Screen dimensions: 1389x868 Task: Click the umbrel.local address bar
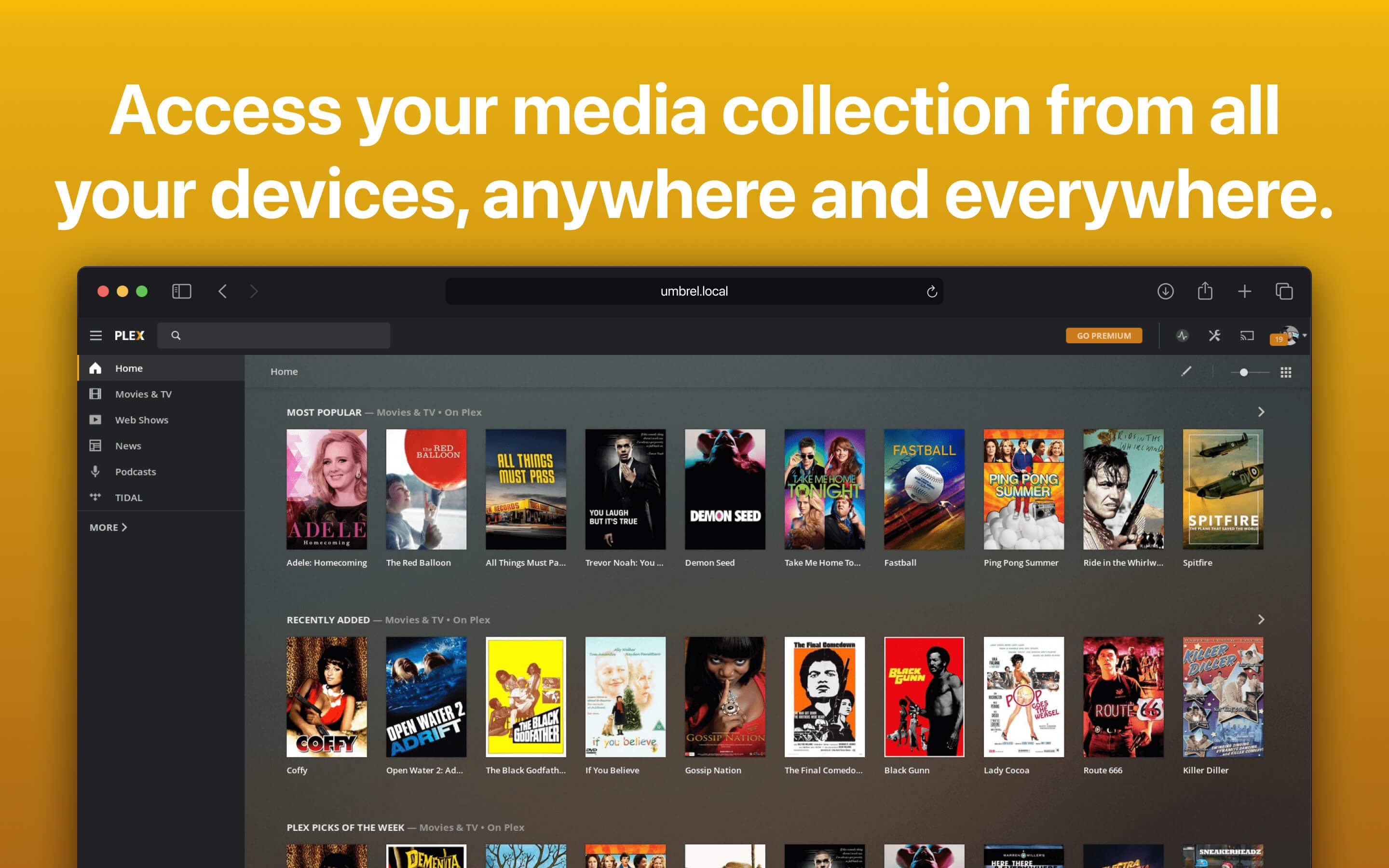[x=694, y=290]
